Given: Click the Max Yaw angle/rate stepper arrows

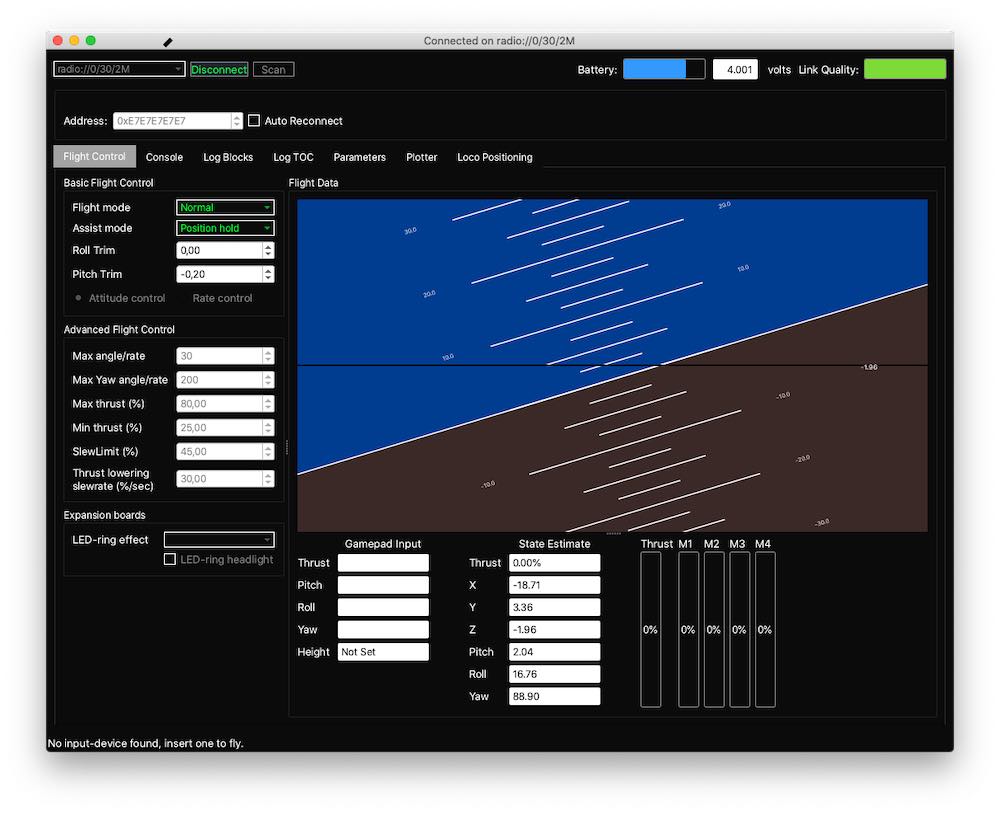Looking at the screenshot, I should coord(268,379).
